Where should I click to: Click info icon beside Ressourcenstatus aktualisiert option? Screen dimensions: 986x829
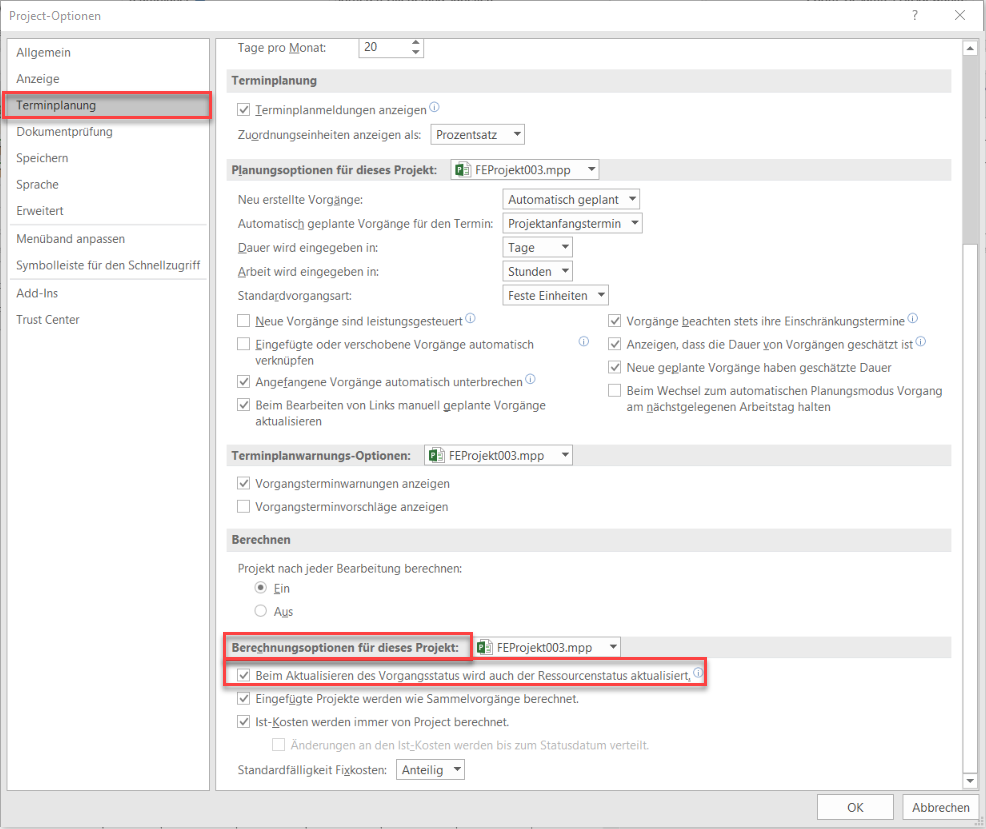(698, 674)
